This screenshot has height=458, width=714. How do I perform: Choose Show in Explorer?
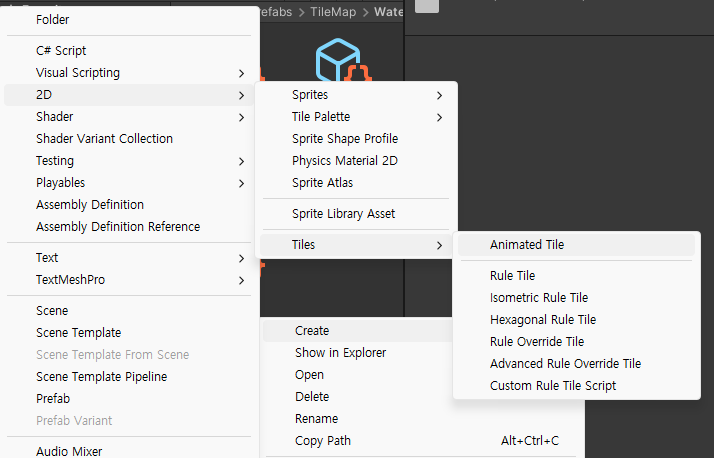358,352
